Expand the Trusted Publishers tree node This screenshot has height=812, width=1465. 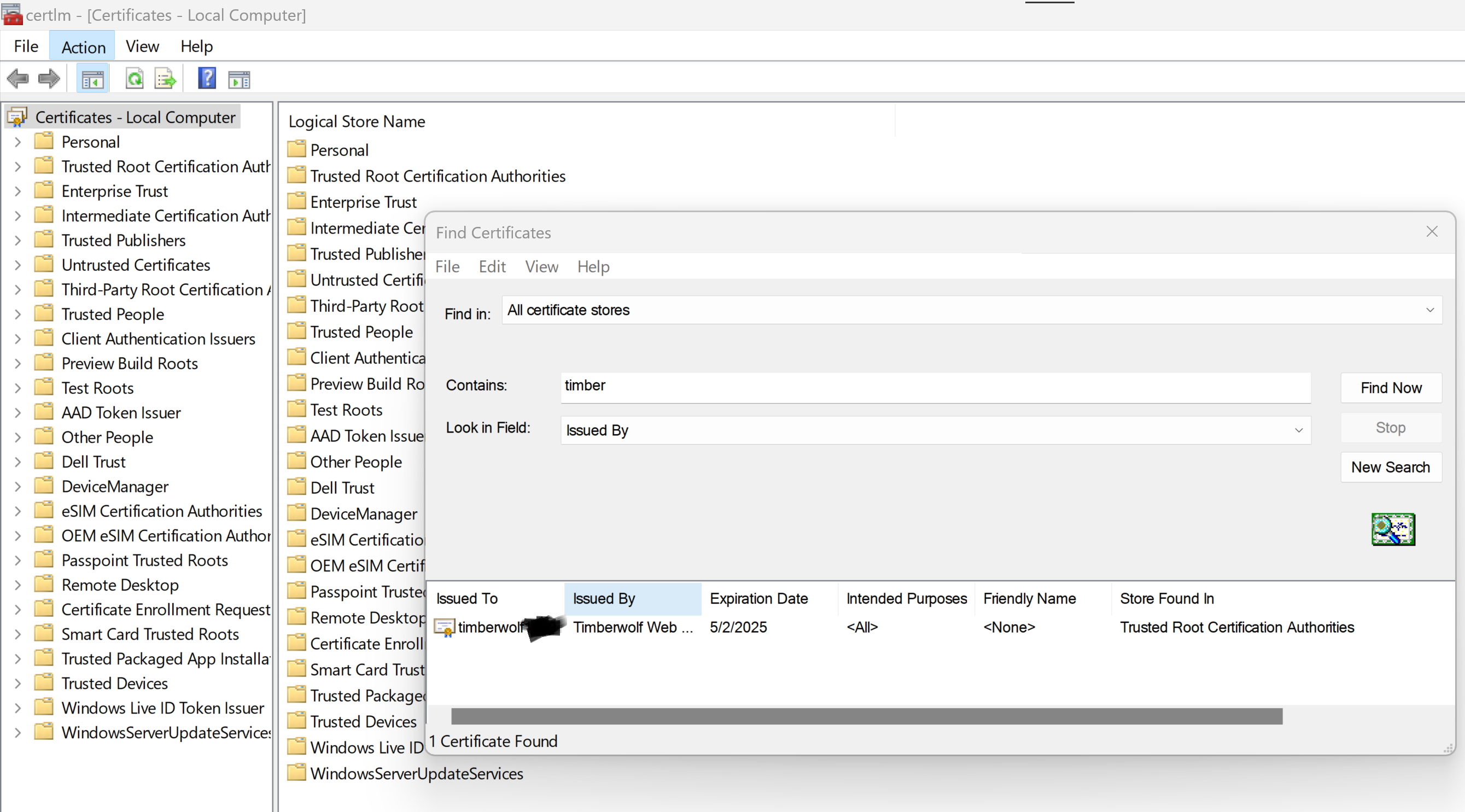[17, 241]
